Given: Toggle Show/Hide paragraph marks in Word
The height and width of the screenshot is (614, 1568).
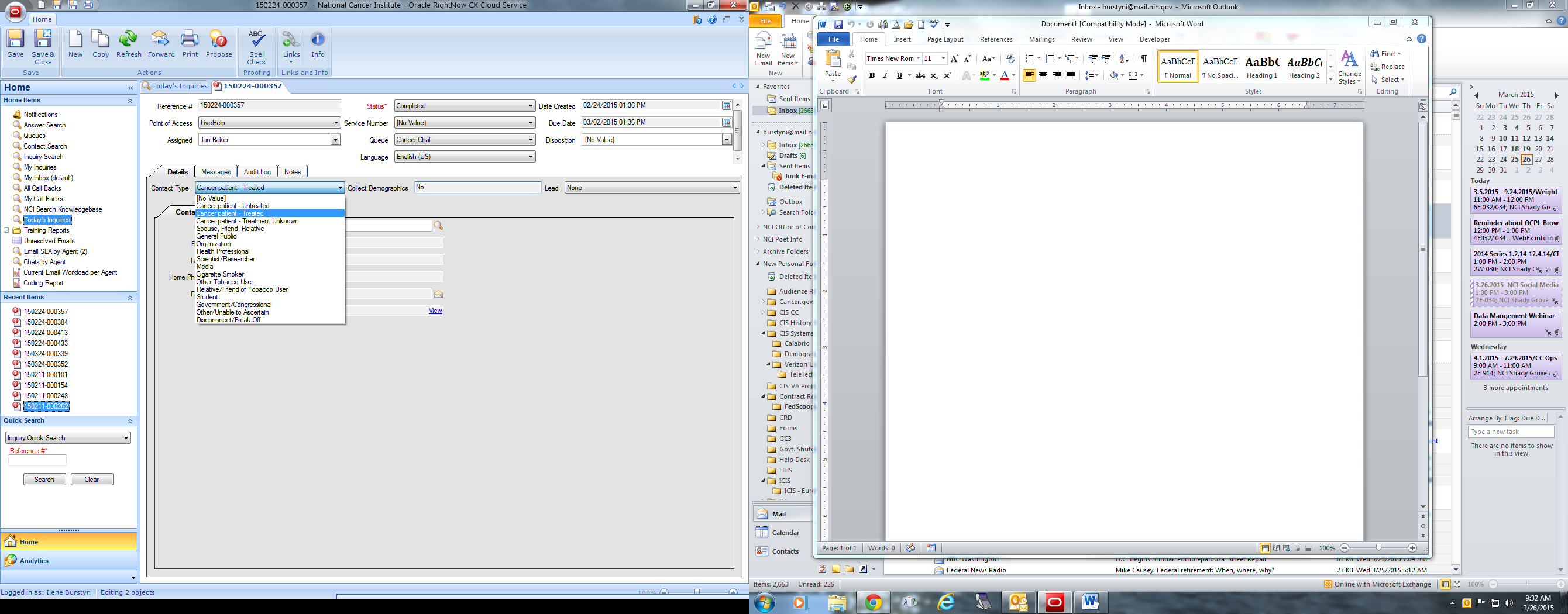Looking at the screenshot, I should (1144, 58).
